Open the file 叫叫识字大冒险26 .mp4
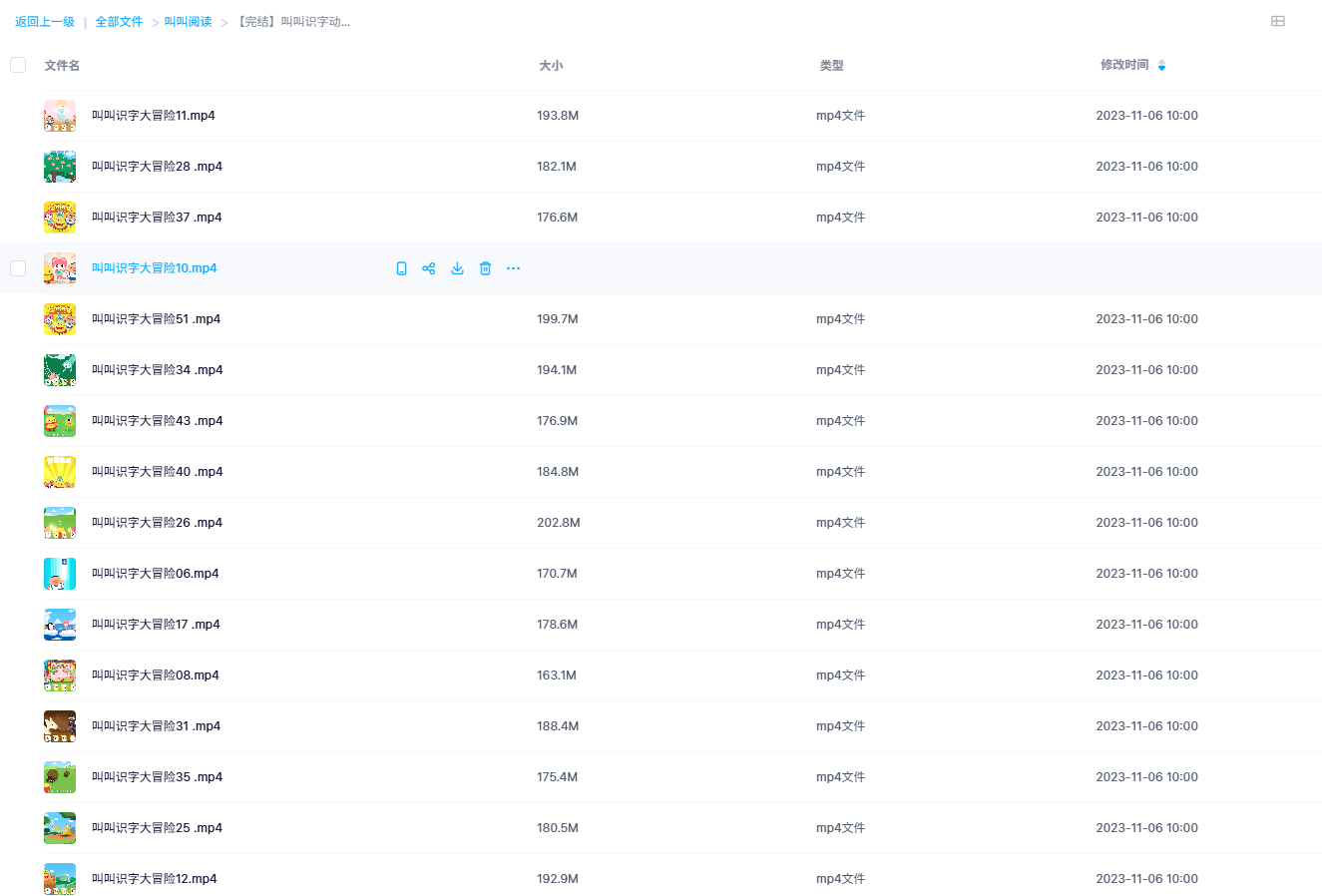 157,523
